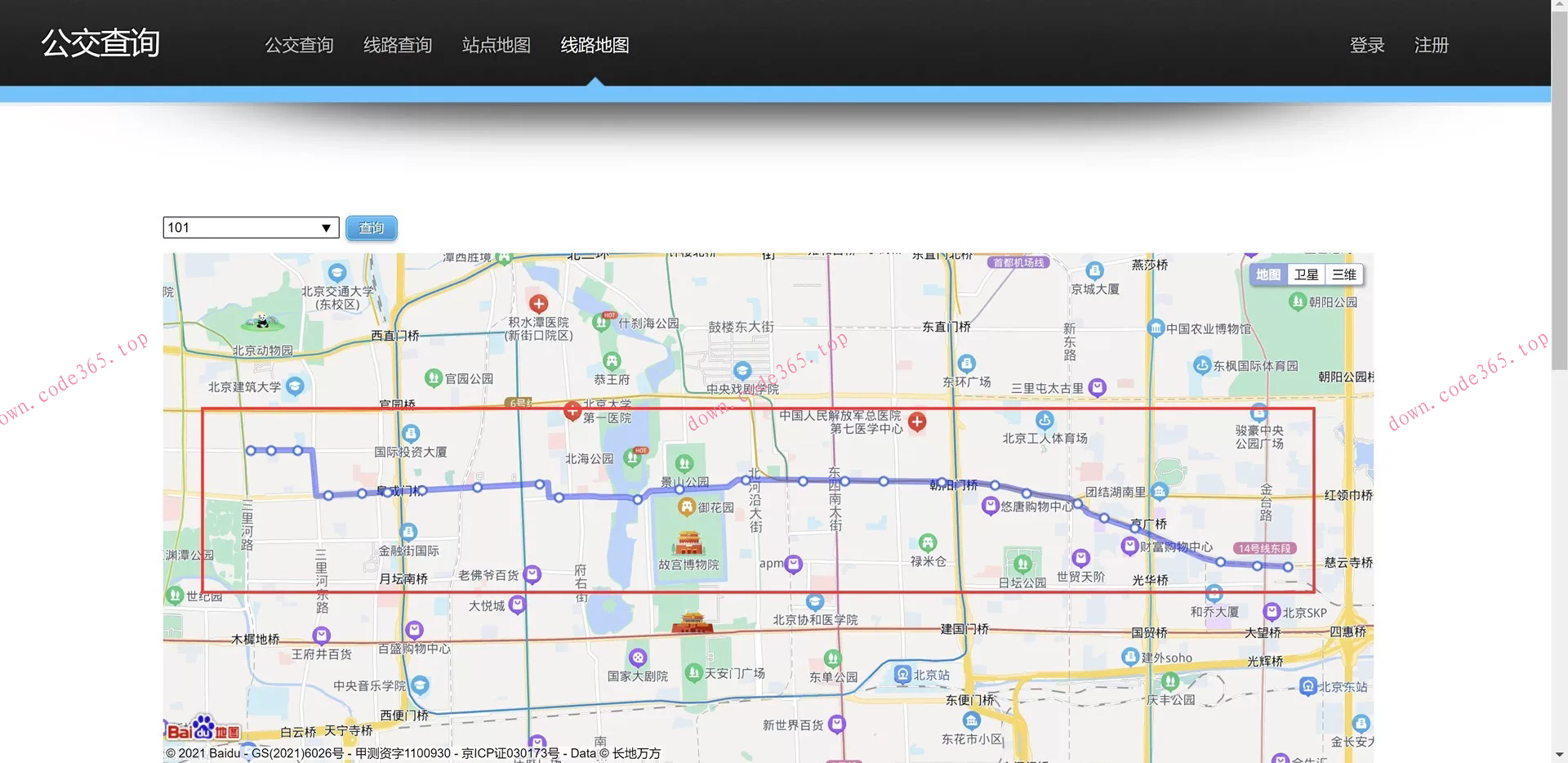Go to the 站点地图 navigation tab
Screen dimensions: 1568x763
[496, 45]
